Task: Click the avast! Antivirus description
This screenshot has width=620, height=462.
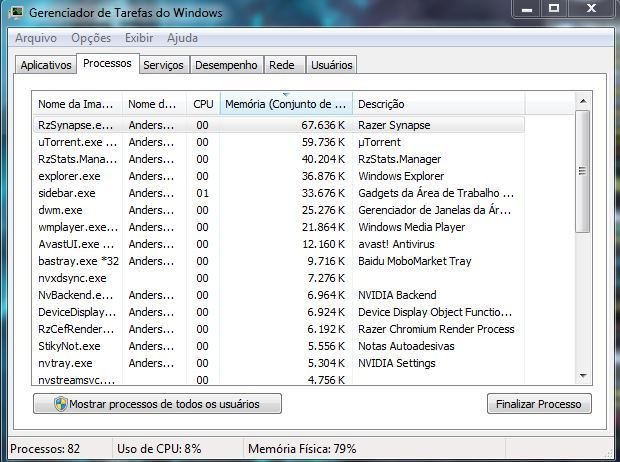Action: pos(396,244)
